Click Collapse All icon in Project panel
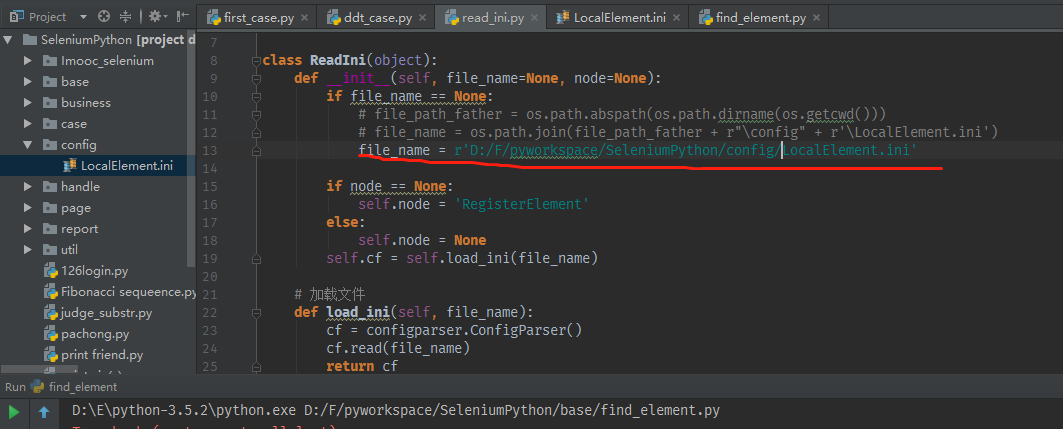The width and height of the screenshot is (1063, 429). coord(125,17)
